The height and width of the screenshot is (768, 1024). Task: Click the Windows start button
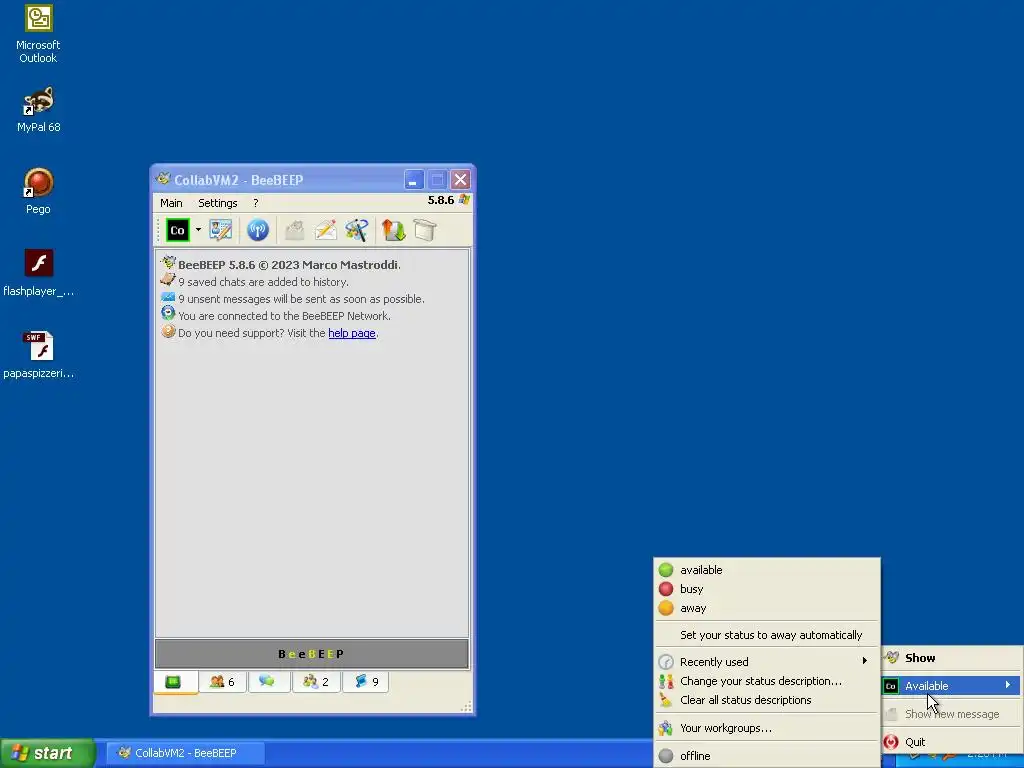pos(47,753)
